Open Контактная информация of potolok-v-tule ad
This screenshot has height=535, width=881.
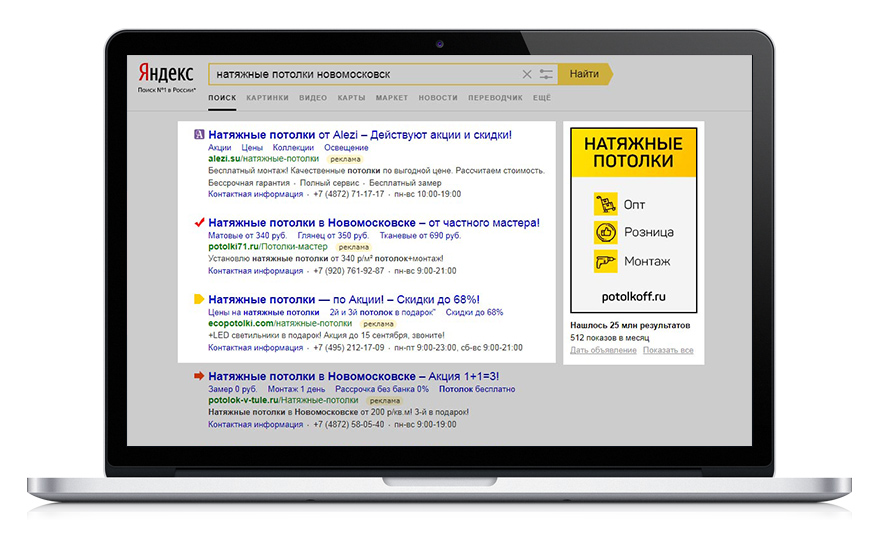[256, 424]
